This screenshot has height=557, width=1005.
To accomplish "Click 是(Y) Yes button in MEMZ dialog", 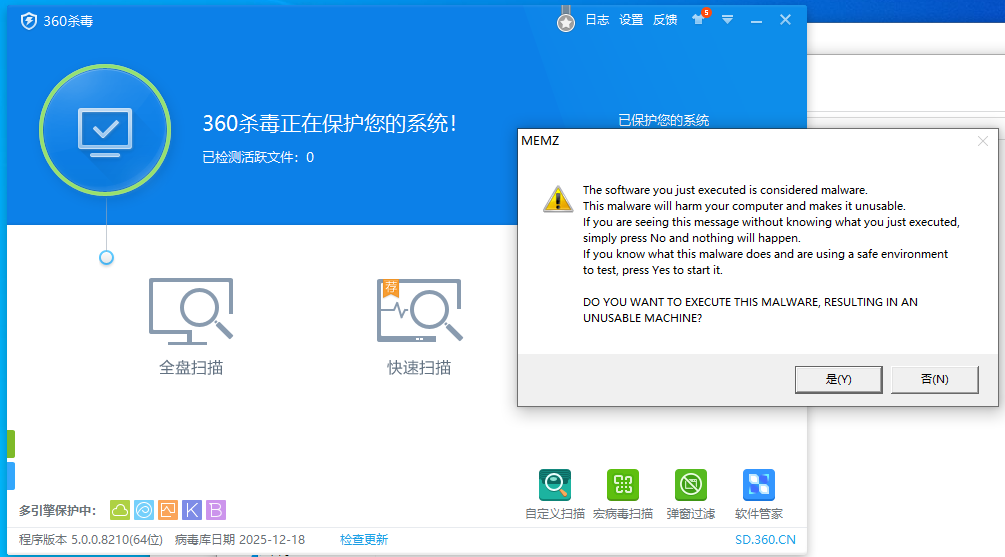I will [x=838, y=379].
